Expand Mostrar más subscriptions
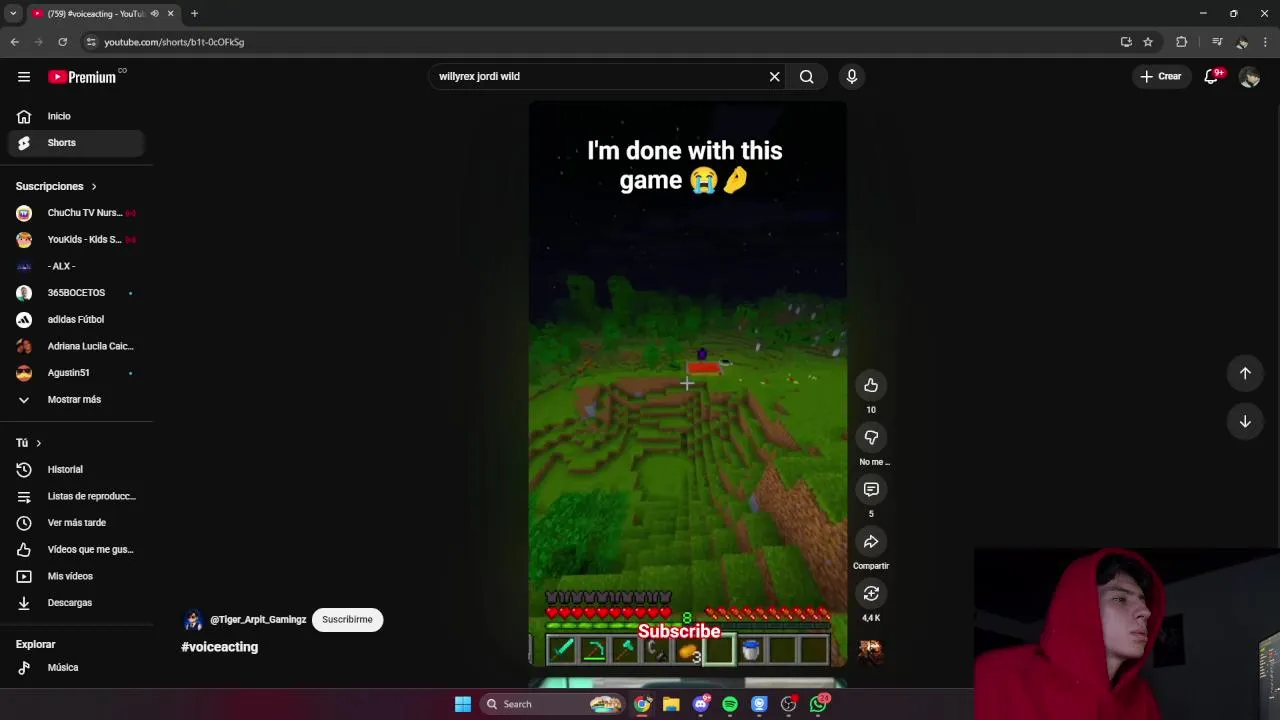 (76, 400)
